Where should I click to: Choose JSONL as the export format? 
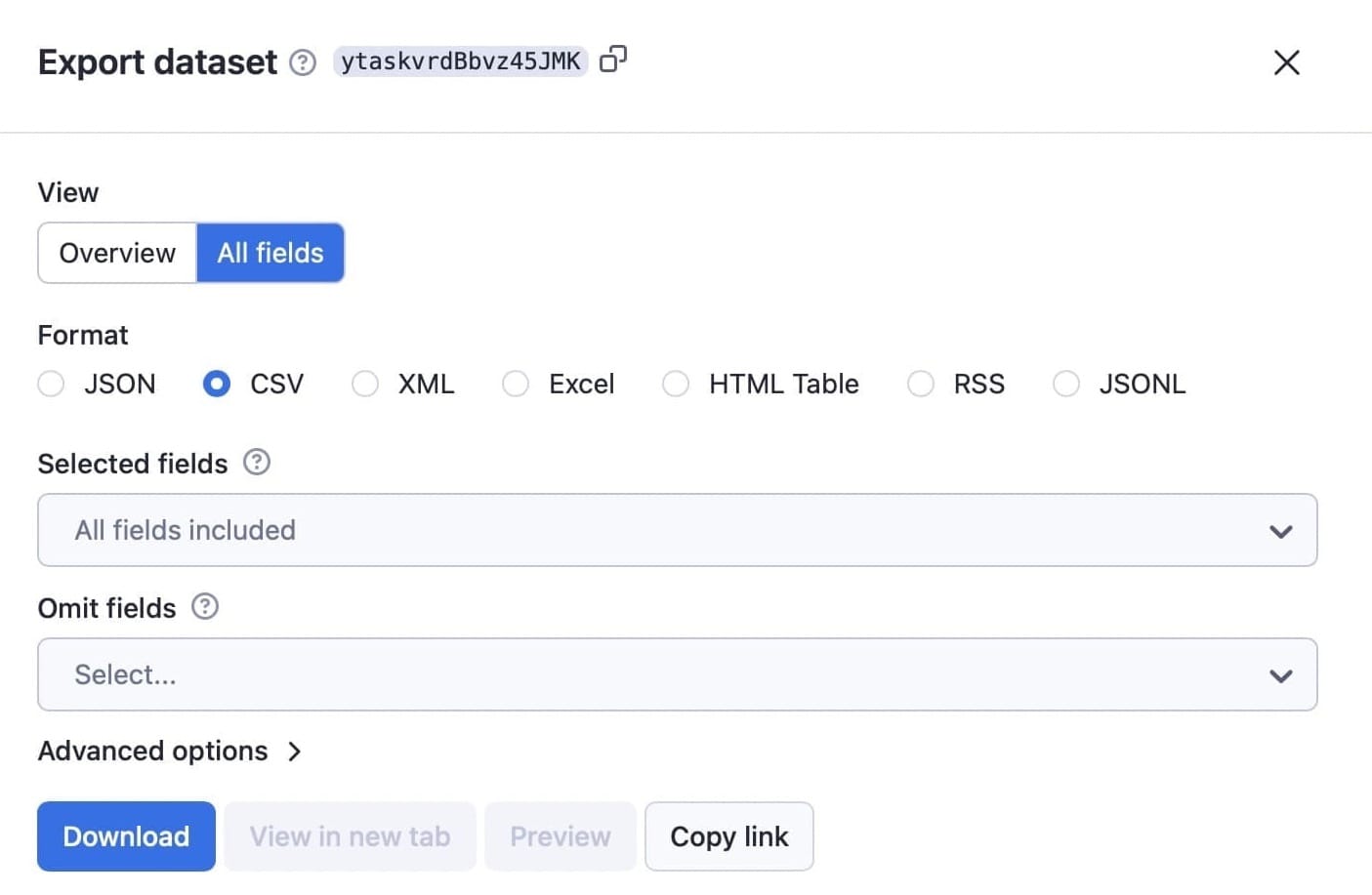[x=1066, y=384]
